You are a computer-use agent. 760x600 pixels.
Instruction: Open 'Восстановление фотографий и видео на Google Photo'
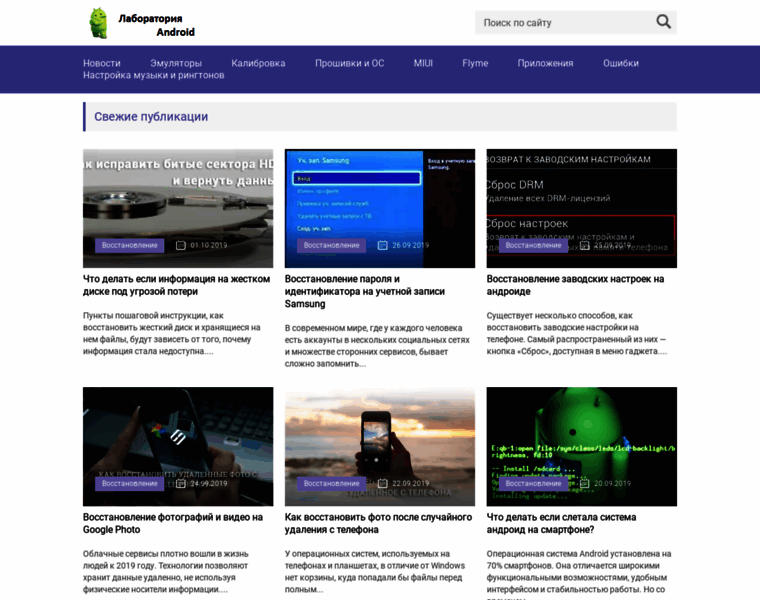[x=173, y=523]
